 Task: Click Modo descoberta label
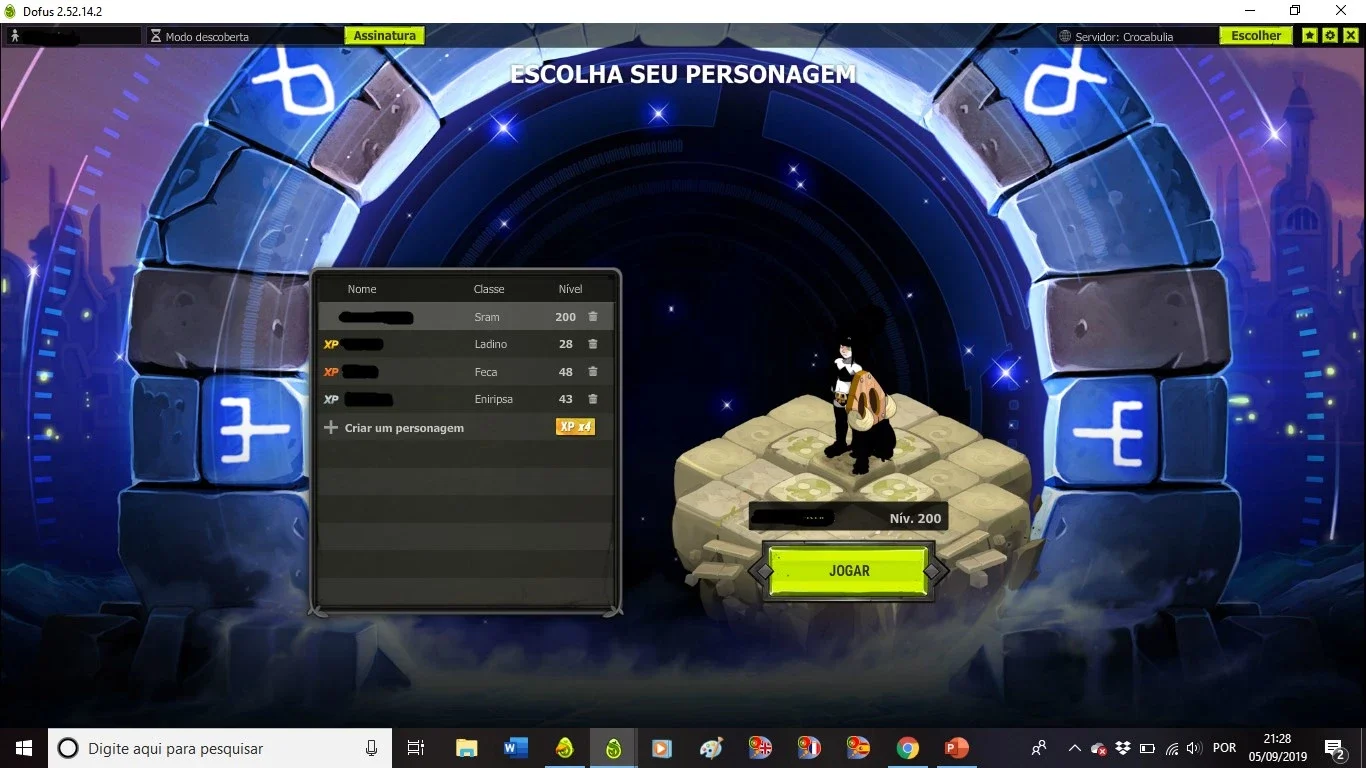(207, 37)
